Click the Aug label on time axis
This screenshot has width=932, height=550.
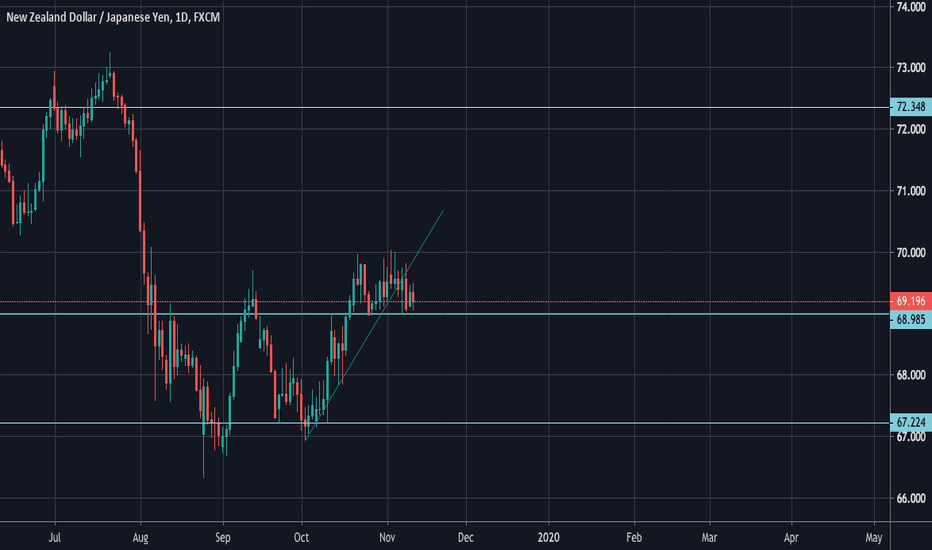(x=140, y=538)
